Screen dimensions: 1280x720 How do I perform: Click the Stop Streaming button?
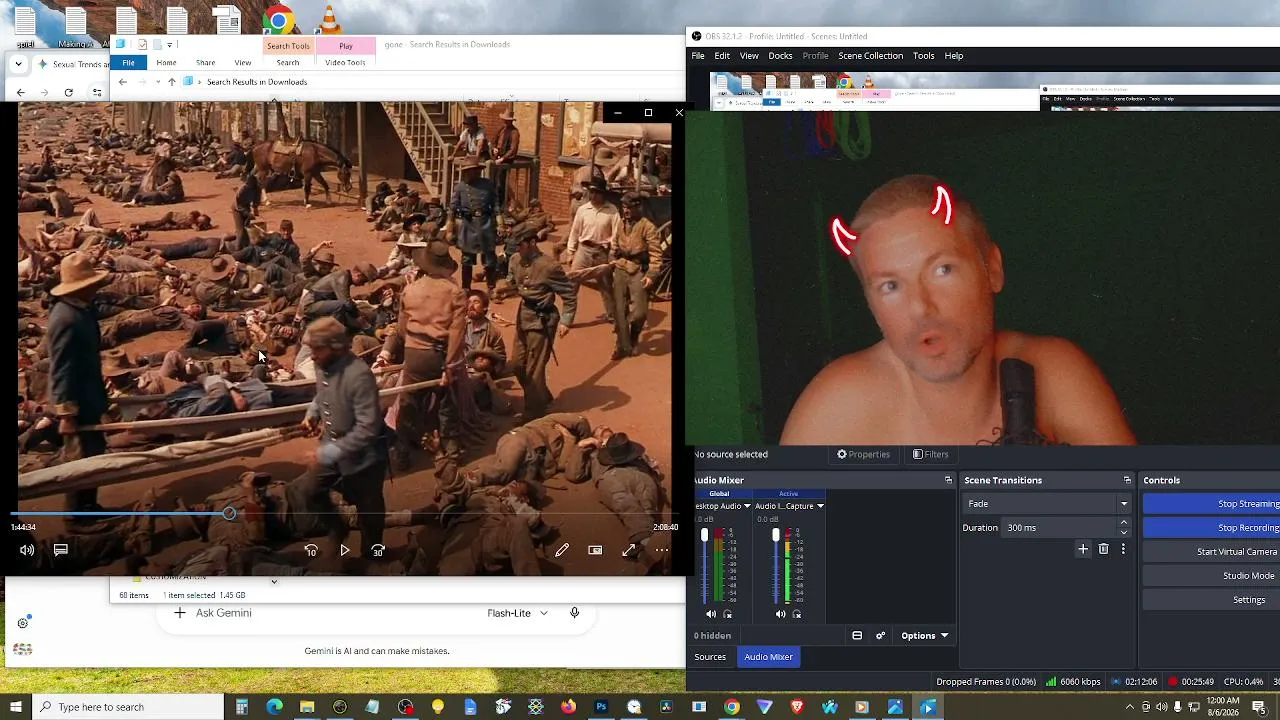[x=1212, y=504]
